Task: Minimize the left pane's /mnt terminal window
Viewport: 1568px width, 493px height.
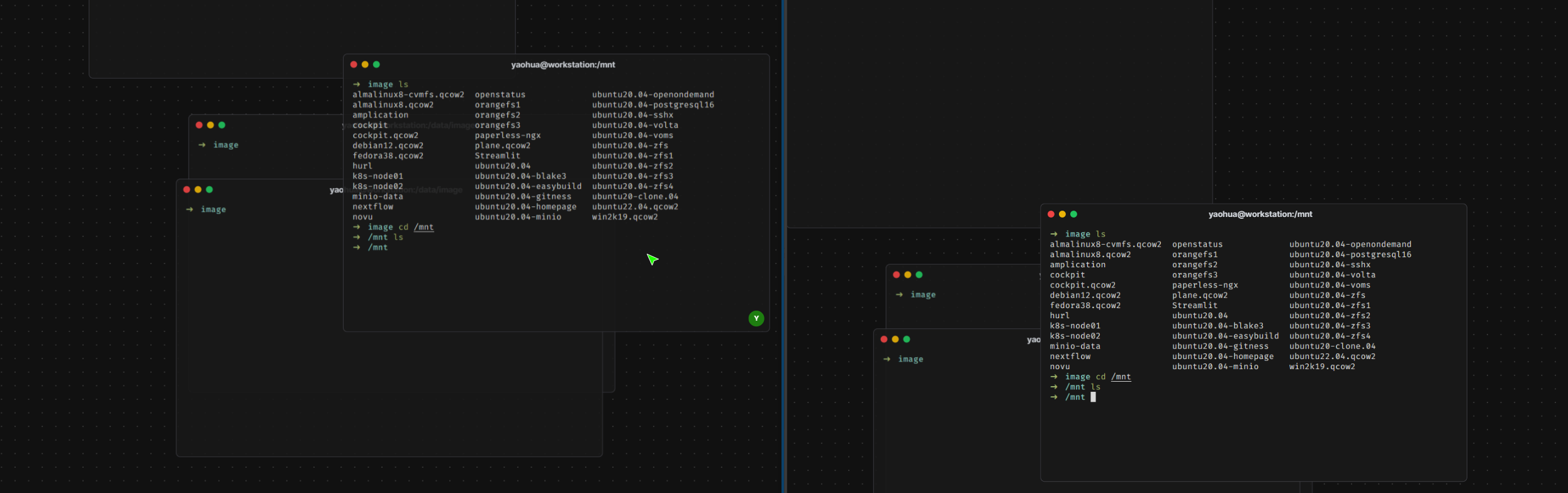Action: pyautogui.click(x=365, y=65)
